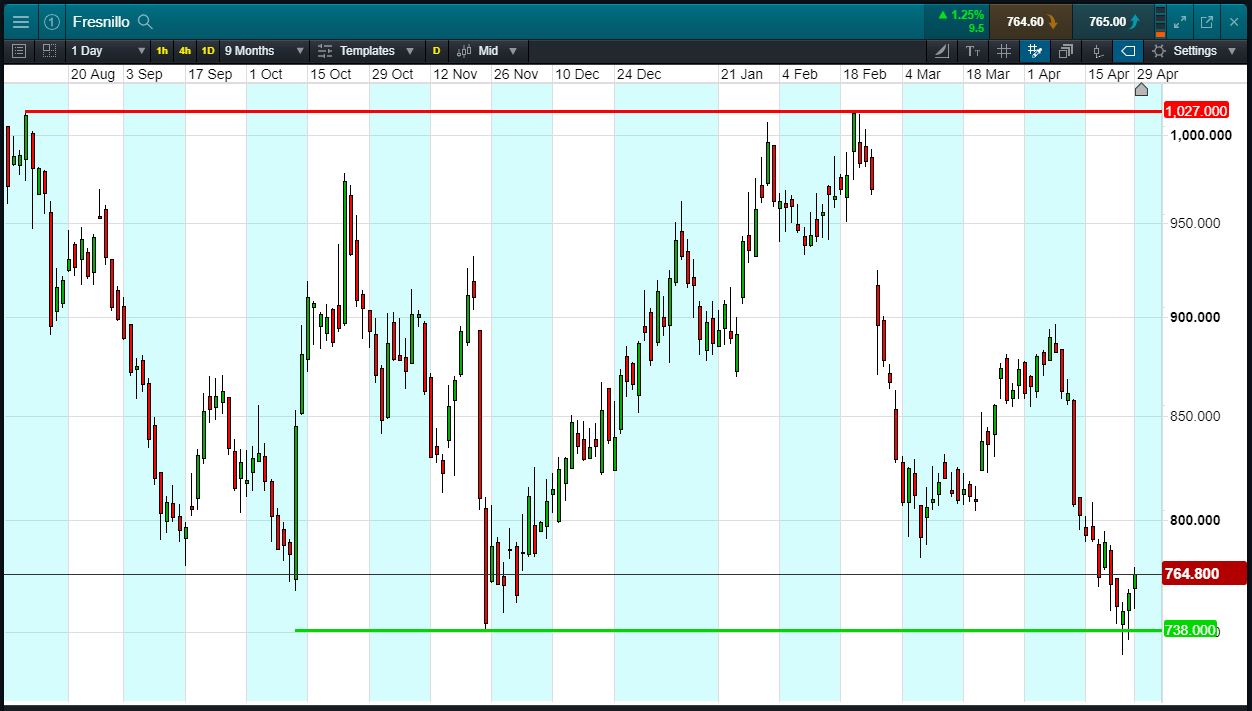Click the 4 Mar date label

923,74
